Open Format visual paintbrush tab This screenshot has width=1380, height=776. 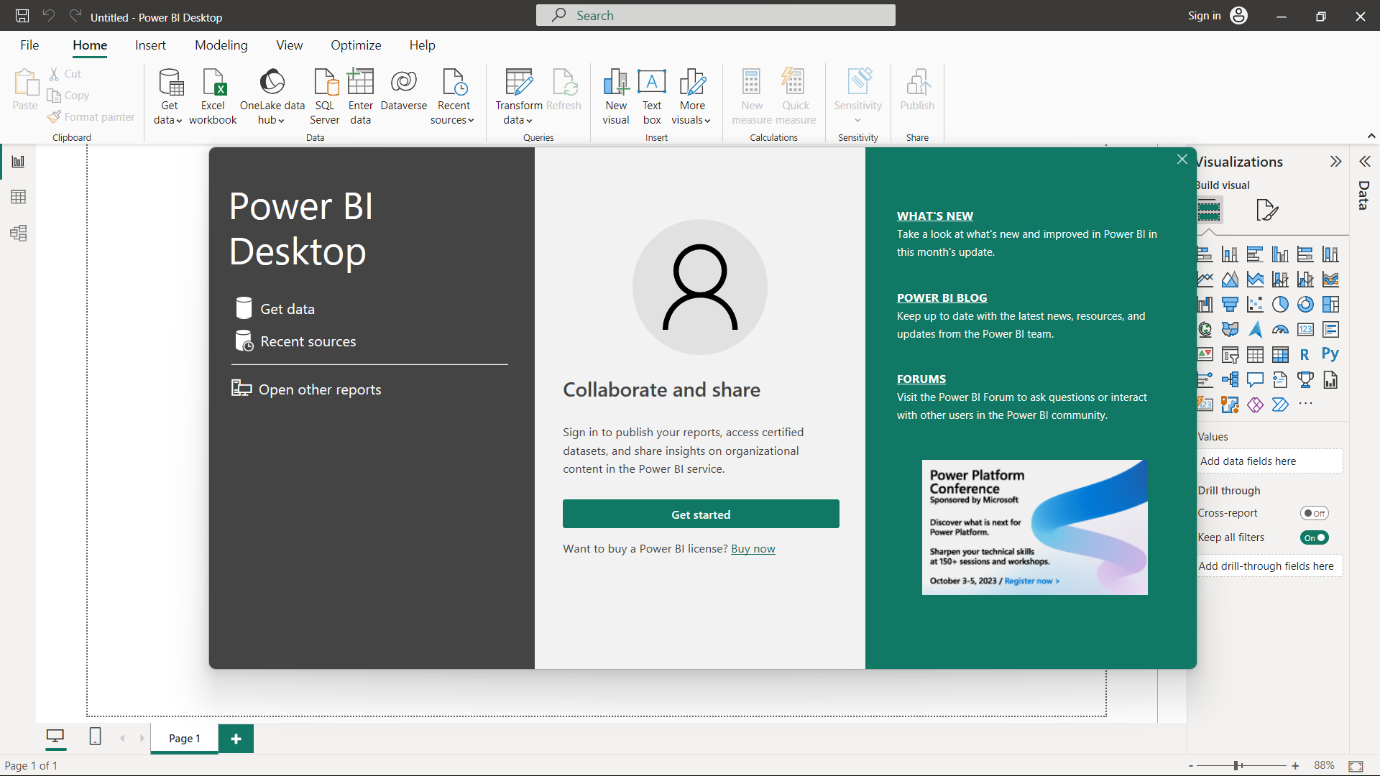tap(1266, 210)
